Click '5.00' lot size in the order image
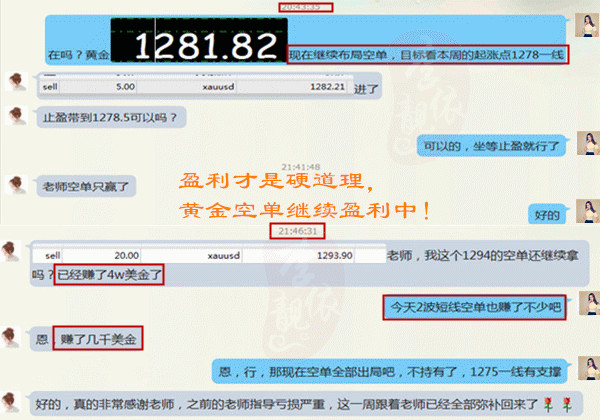The height and width of the screenshot is (420, 600). 125,86
